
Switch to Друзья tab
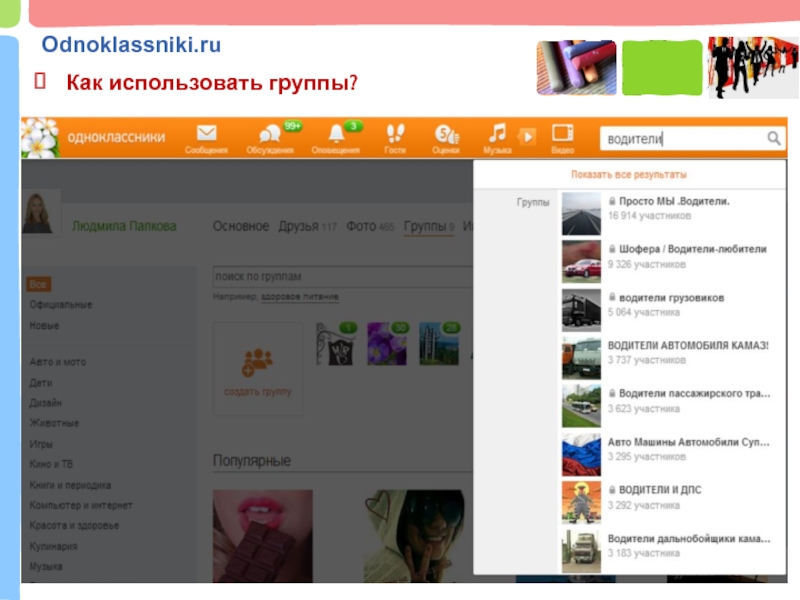[307, 226]
